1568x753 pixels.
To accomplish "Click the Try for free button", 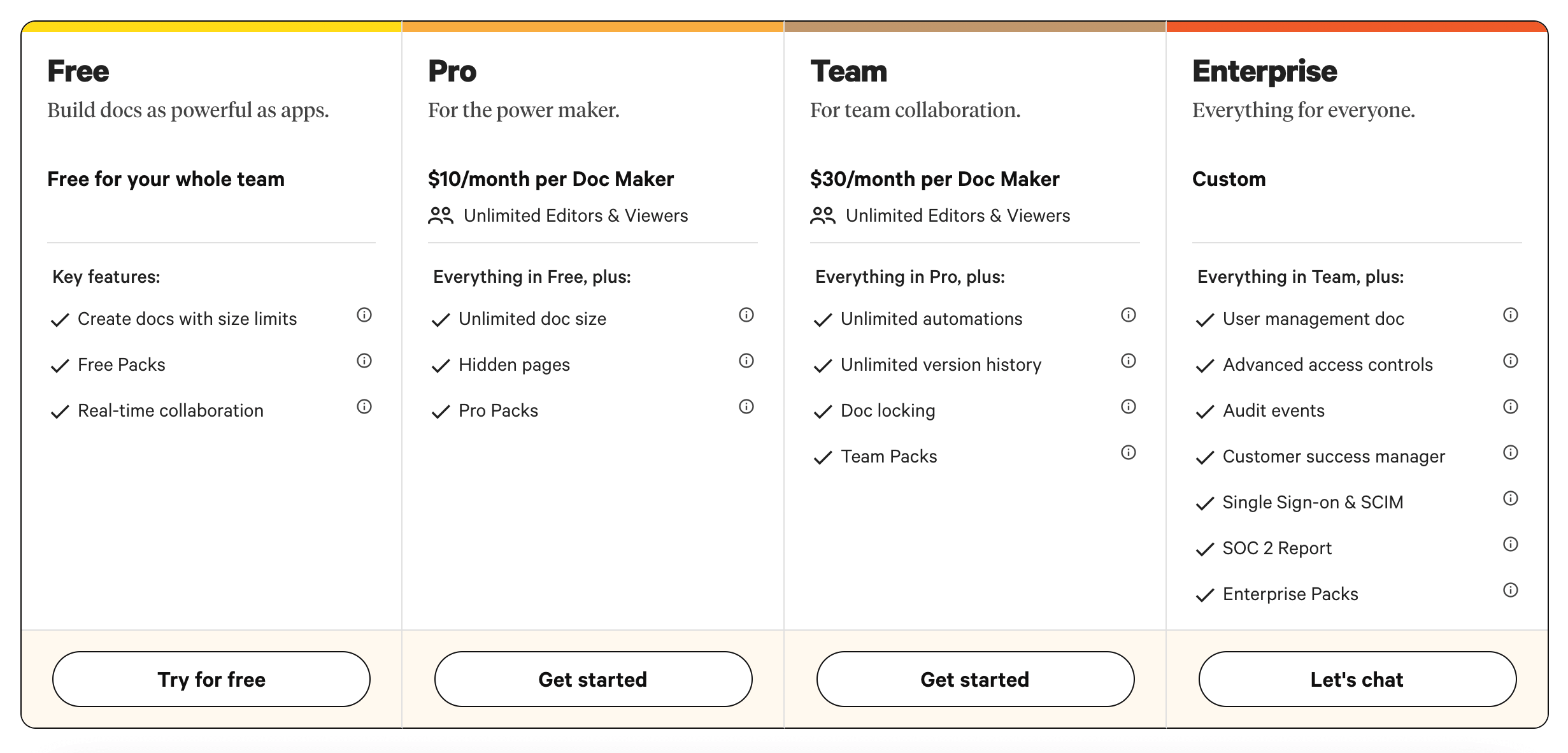I will 211,679.
